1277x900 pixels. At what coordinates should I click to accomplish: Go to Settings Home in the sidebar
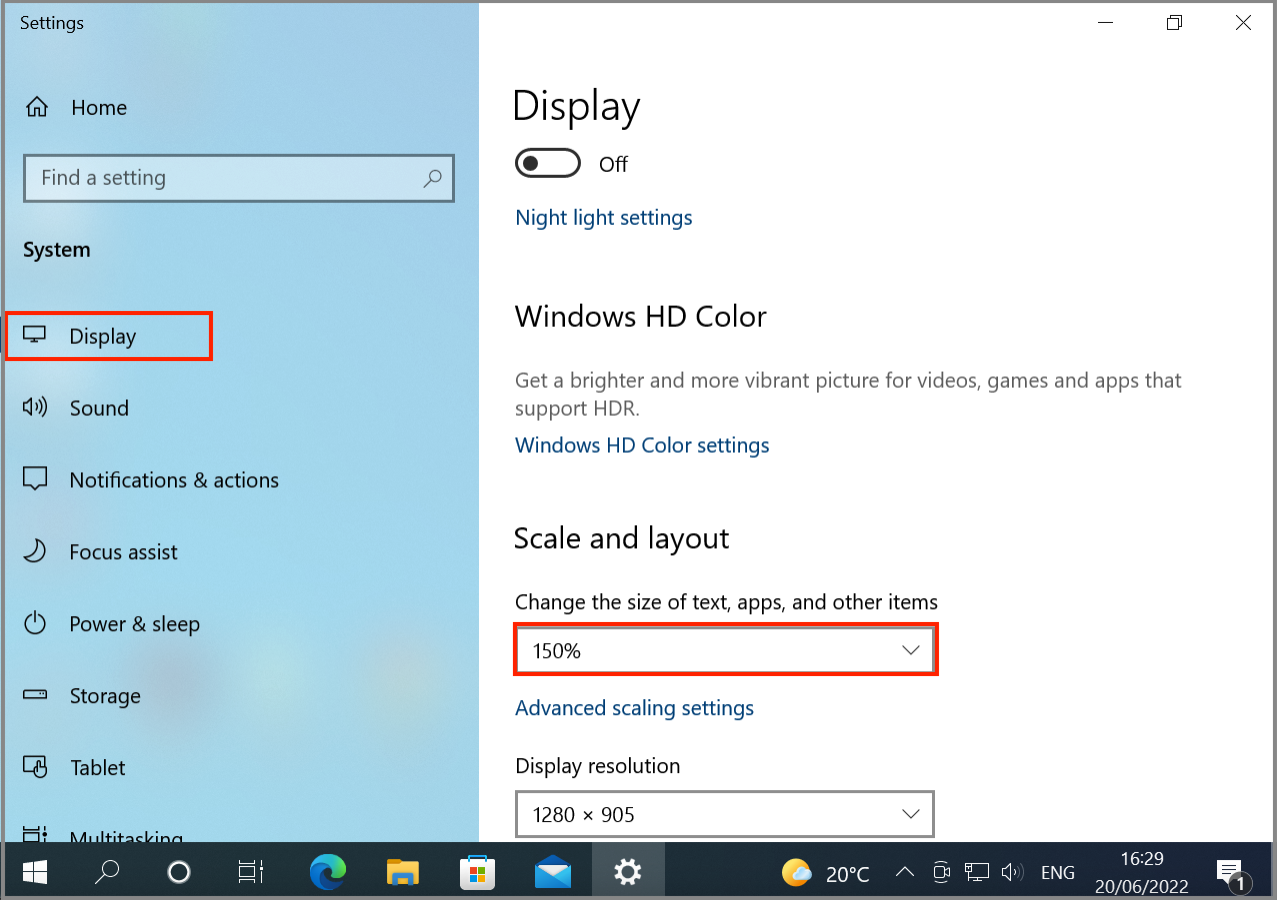[x=76, y=107]
